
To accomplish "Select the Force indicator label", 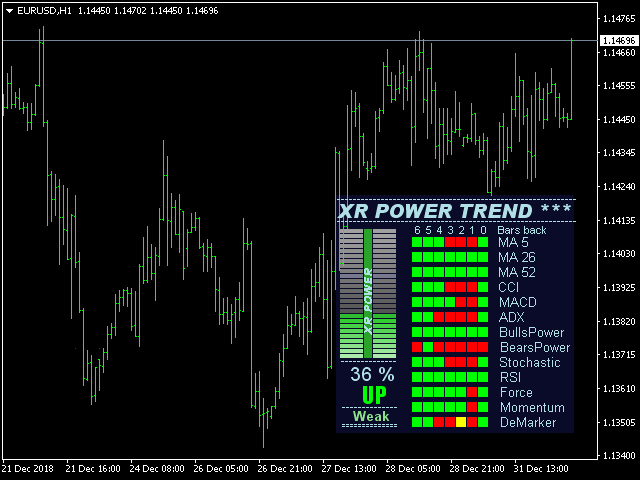I will pos(516,392).
